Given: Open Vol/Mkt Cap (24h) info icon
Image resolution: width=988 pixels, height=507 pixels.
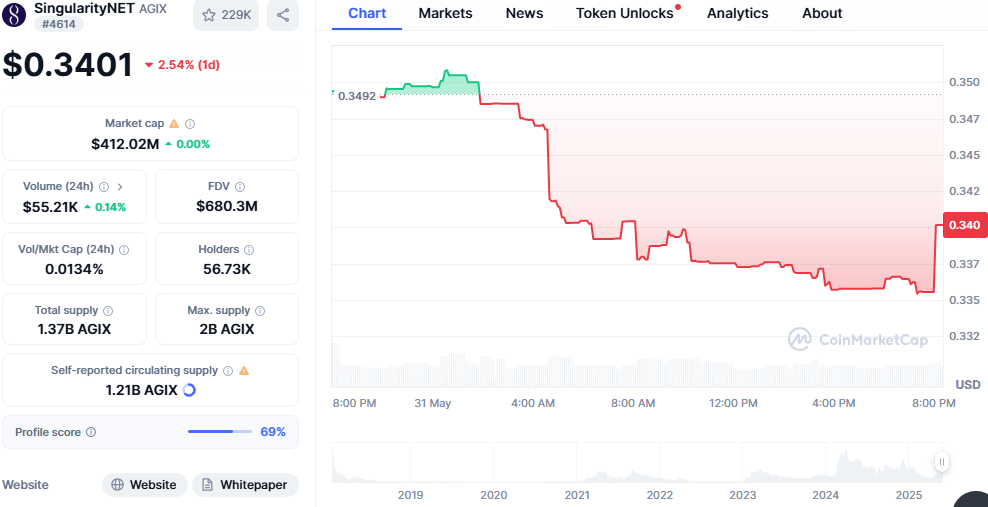Looking at the screenshot, I should click(x=124, y=250).
